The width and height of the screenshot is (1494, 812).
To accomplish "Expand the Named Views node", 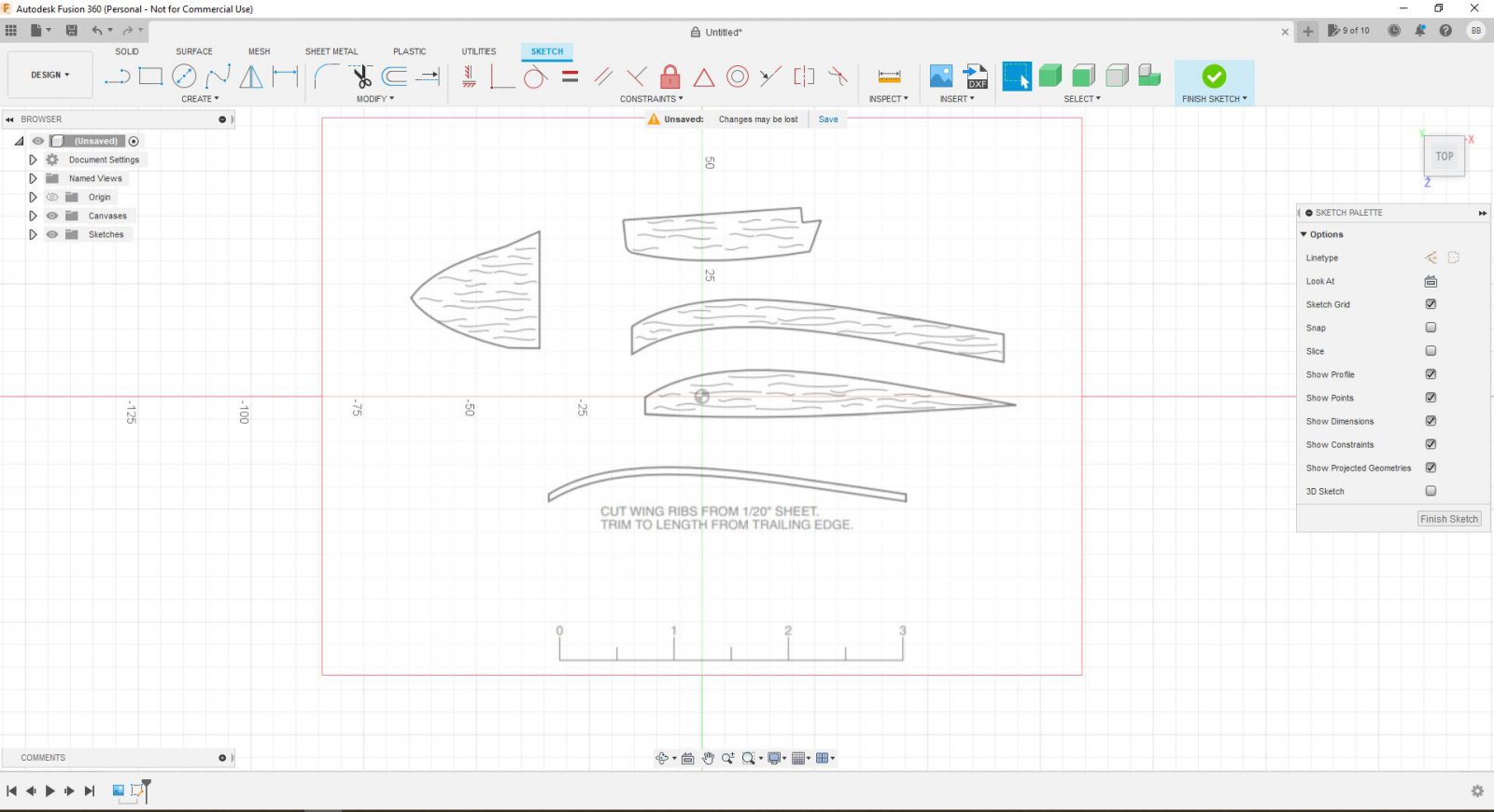I will click(33, 178).
